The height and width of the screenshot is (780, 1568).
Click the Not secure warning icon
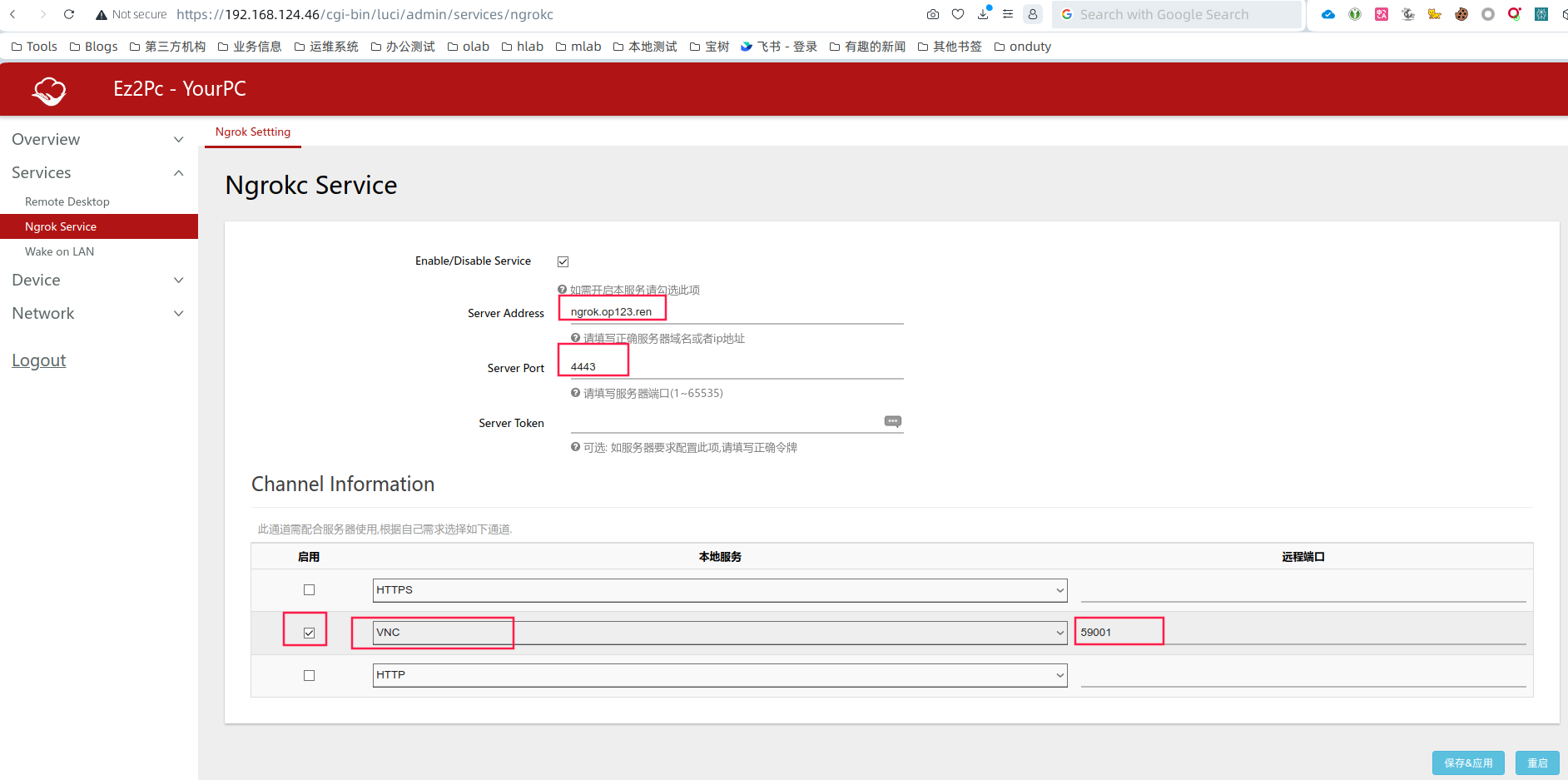pyautogui.click(x=102, y=15)
